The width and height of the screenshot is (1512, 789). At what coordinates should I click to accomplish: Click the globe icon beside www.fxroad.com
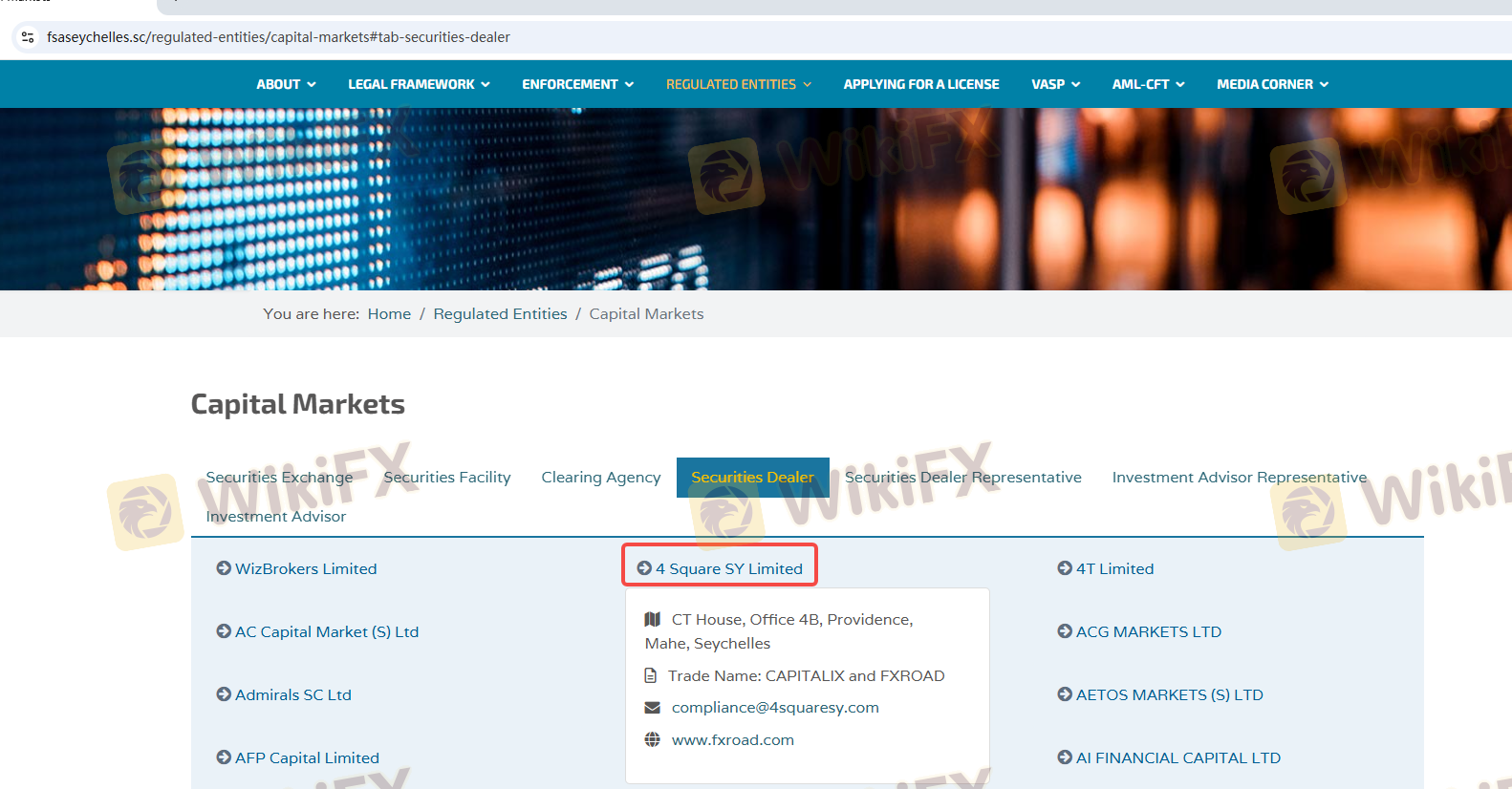tap(653, 740)
